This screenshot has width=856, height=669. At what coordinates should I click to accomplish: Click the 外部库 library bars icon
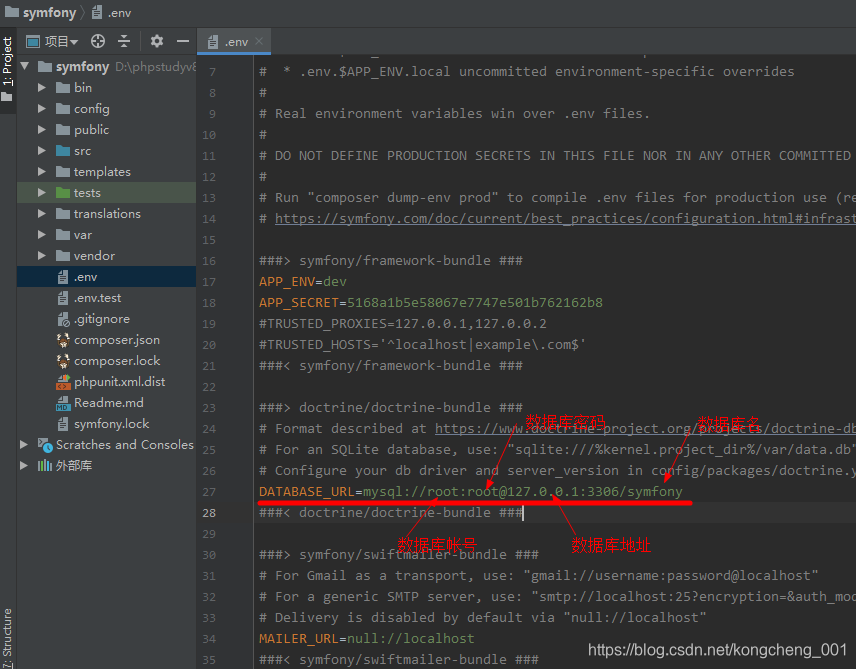(x=45, y=465)
